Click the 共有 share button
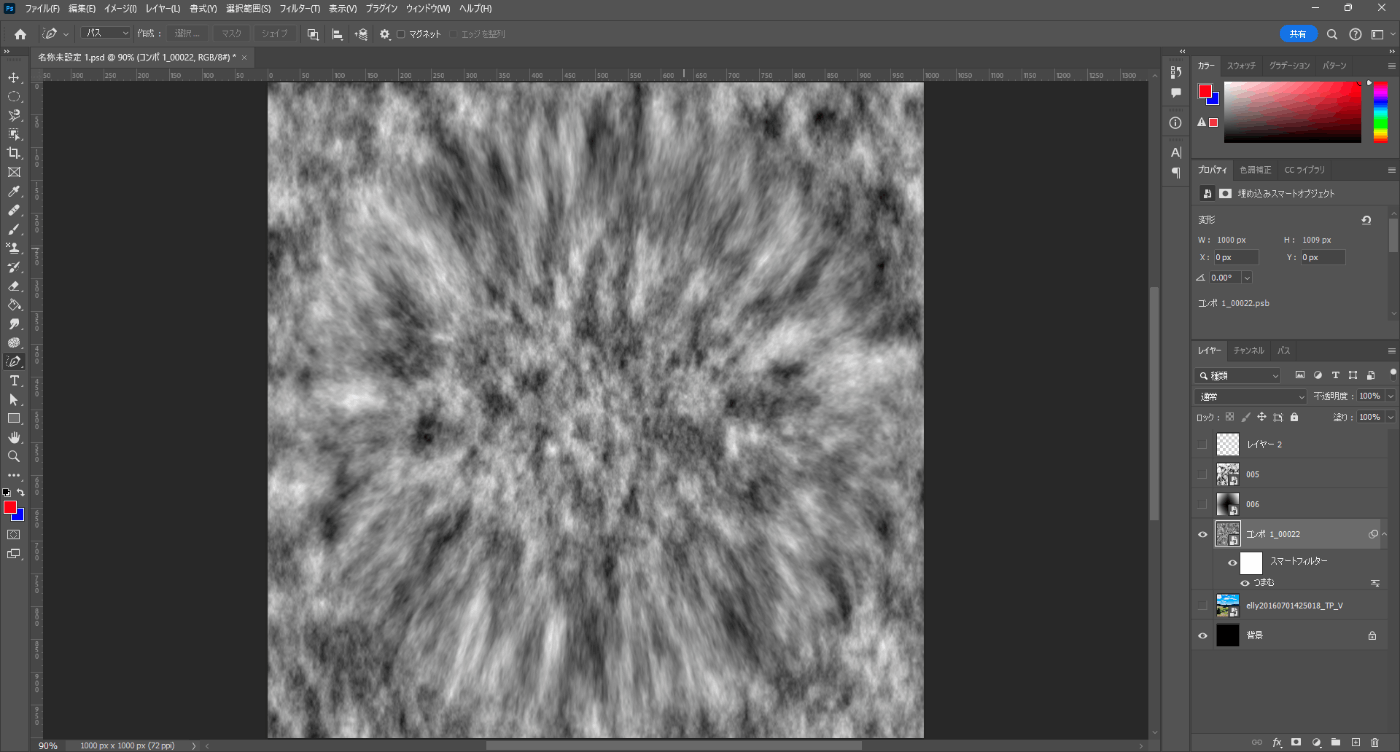This screenshot has height=752, width=1400. [x=1298, y=34]
